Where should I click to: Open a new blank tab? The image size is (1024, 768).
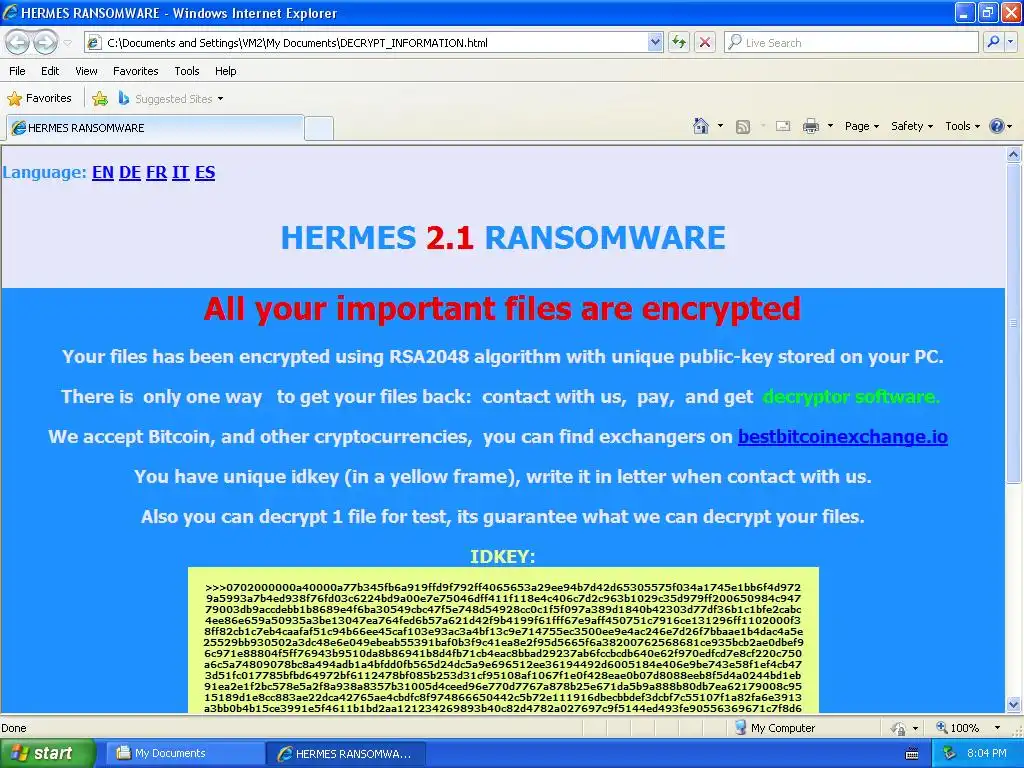[x=319, y=128]
